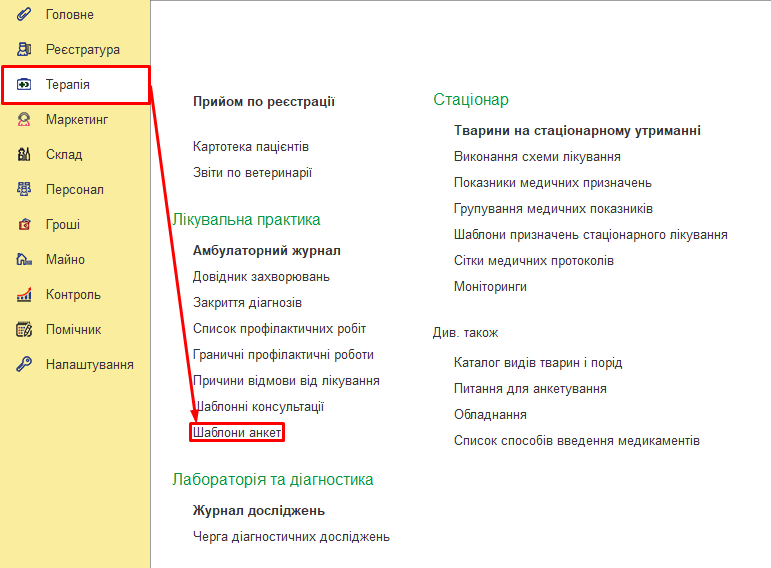Open Виконання схеми лікування
Screen dimensions: 771x568
[537, 157]
